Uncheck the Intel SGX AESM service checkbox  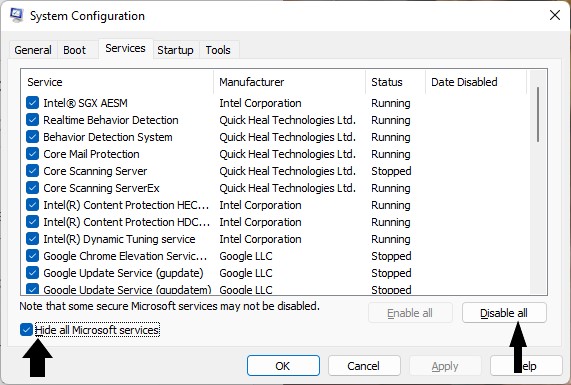tap(32, 103)
